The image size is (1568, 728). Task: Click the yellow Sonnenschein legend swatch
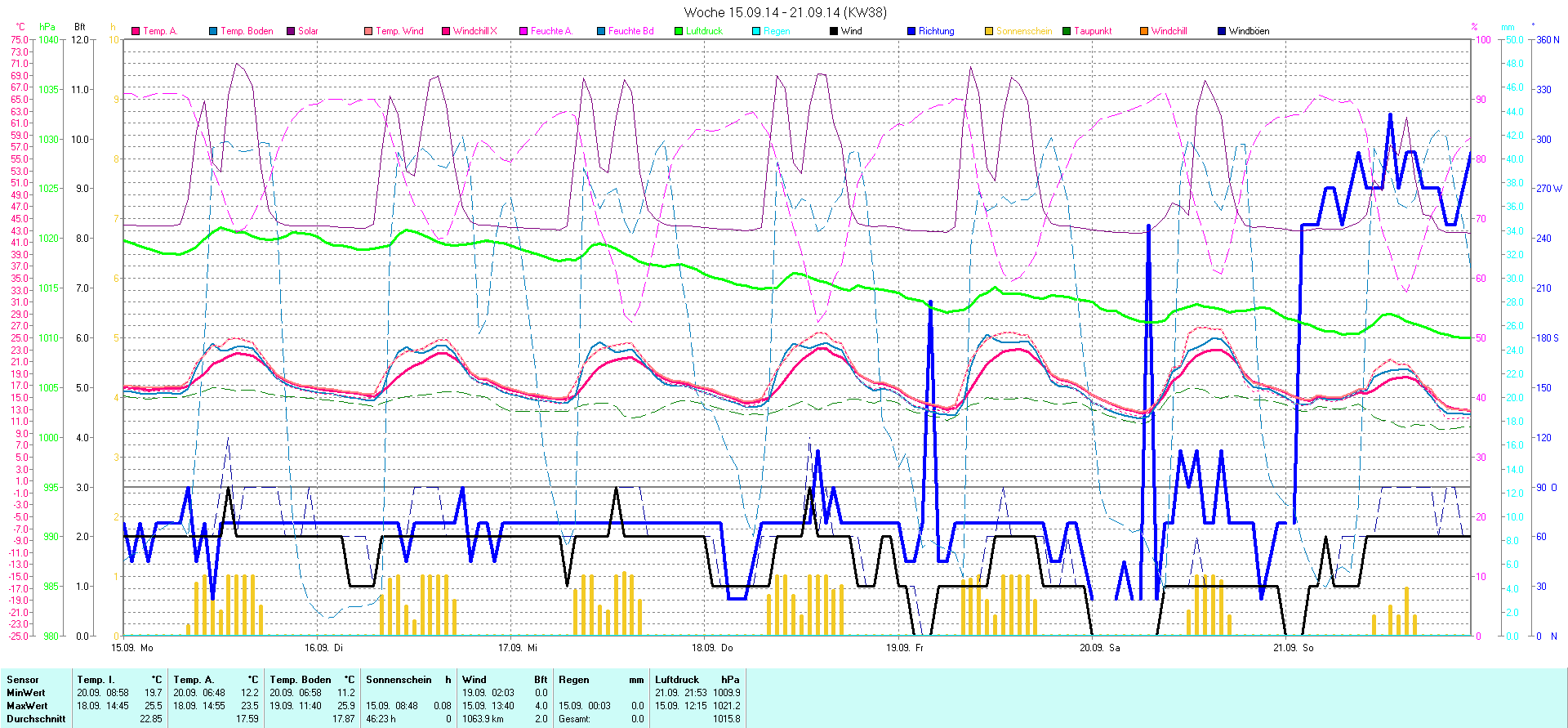click(x=989, y=31)
